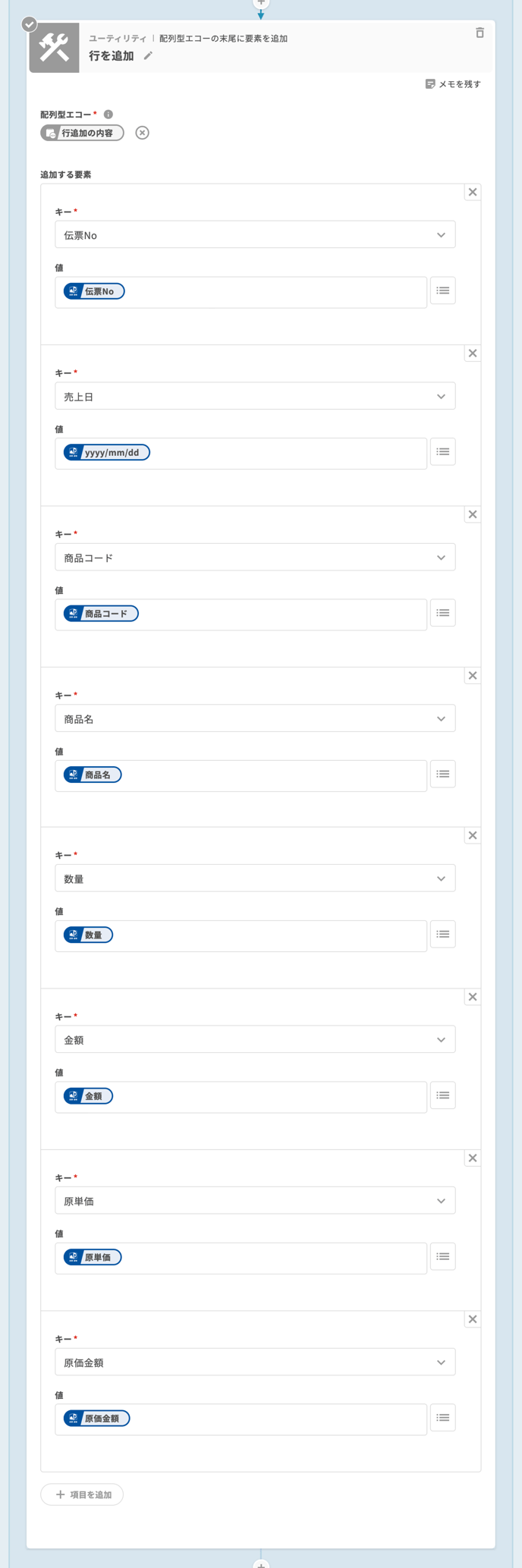The width and height of the screenshot is (522, 1568).
Task: Expand the 伝票No key dropdown
Action: 255,235
